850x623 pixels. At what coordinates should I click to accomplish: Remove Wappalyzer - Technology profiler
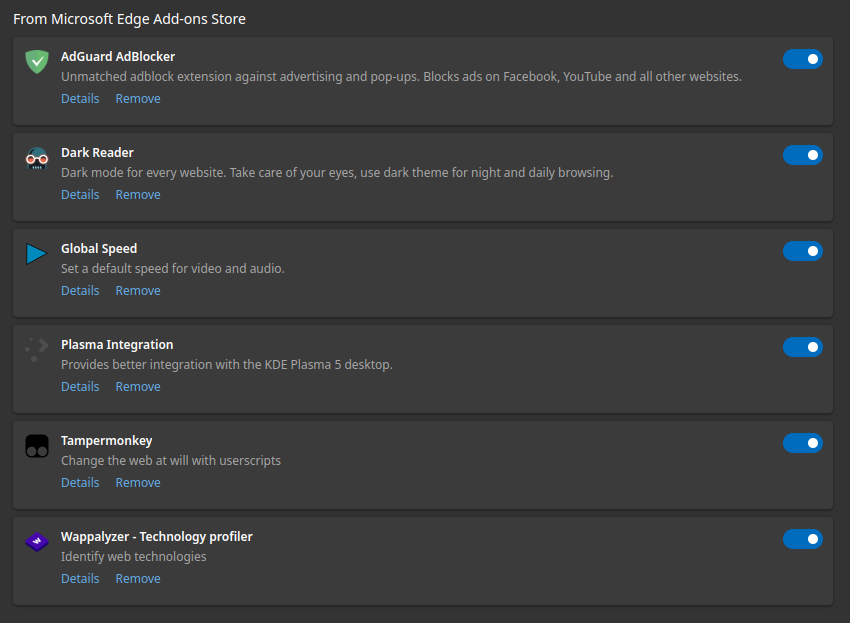pos(138,579)
